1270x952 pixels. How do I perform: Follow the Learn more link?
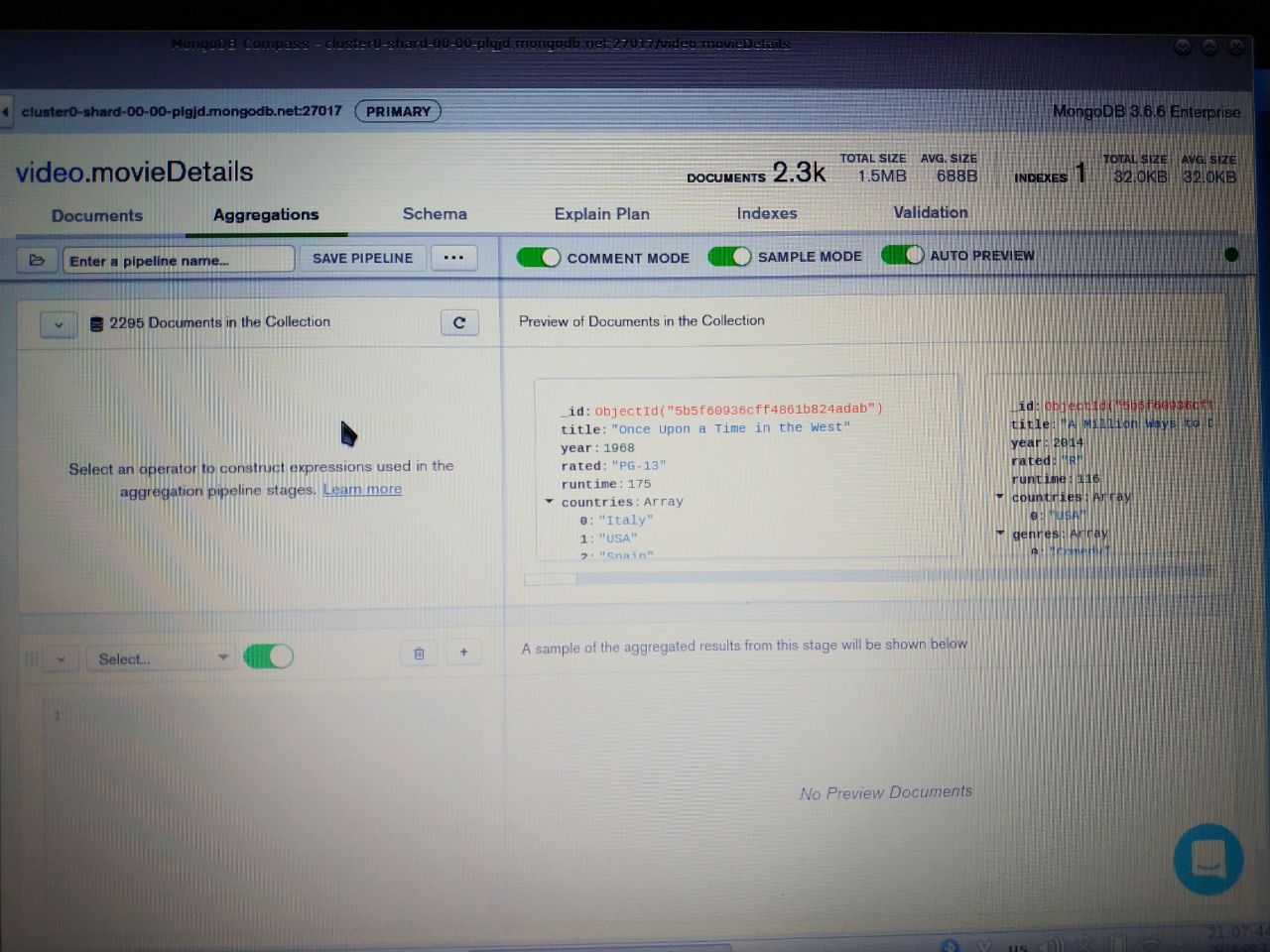(x=362, y=489)
